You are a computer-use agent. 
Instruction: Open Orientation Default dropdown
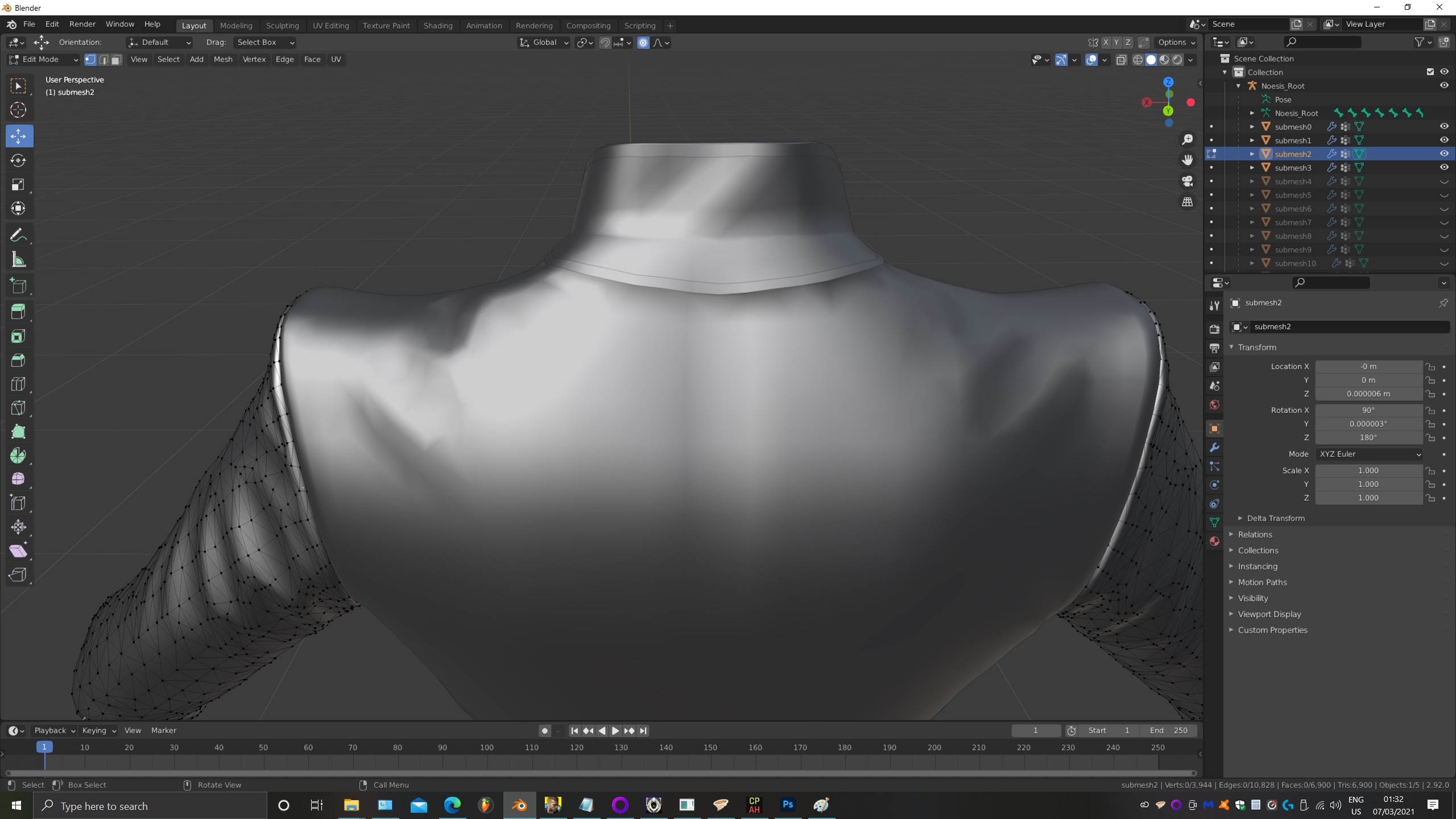pos(159,43)
